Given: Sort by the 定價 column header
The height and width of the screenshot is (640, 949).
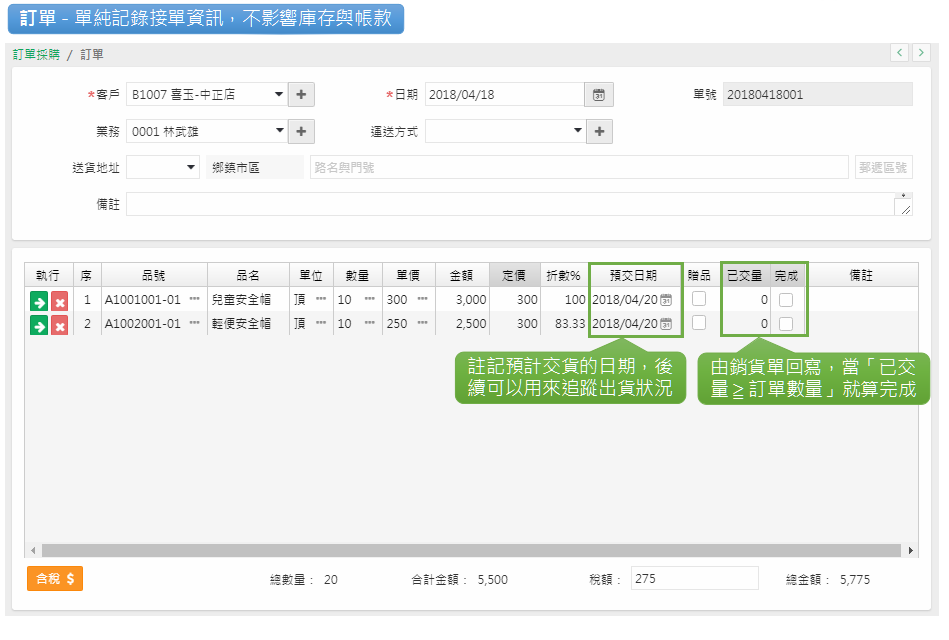Looking at the screenshot, I should click(513, 275).
